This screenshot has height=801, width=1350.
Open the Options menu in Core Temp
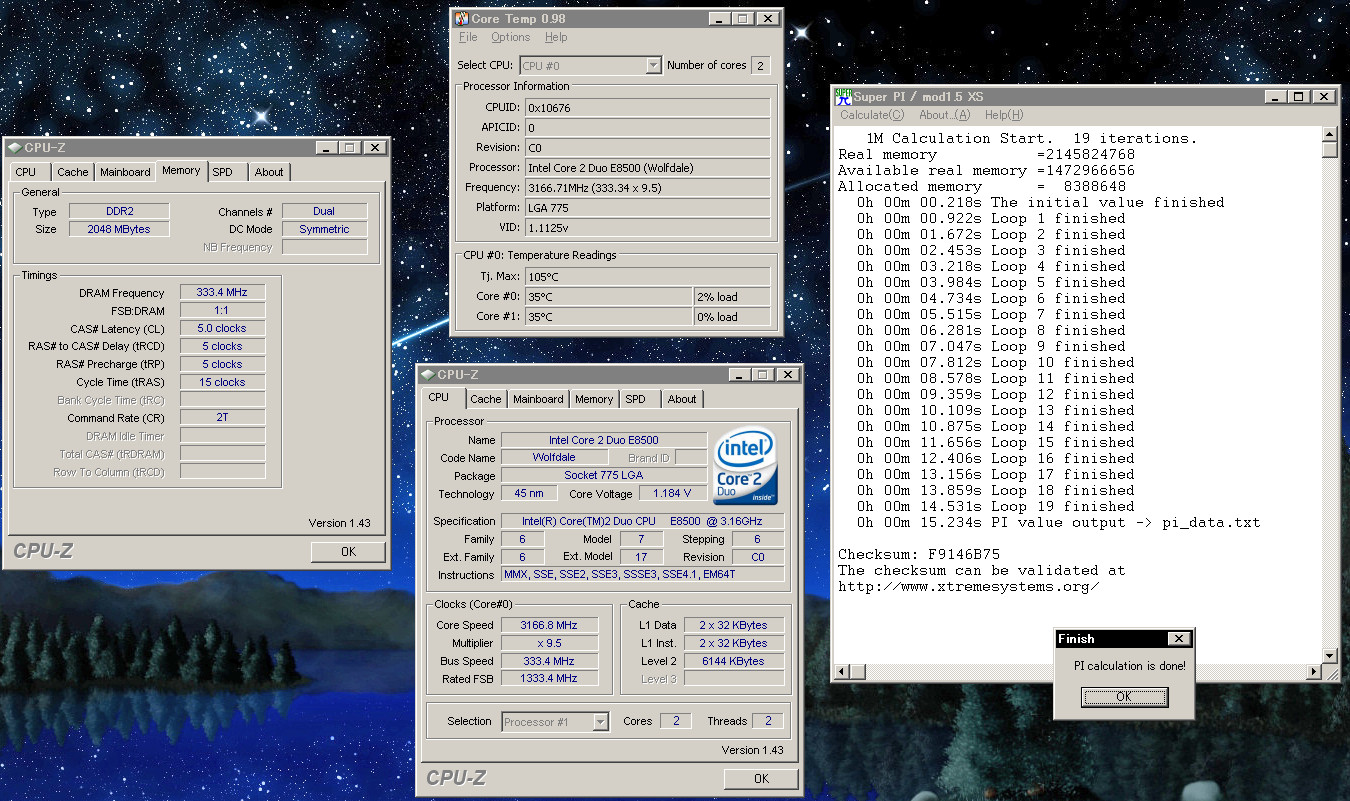tap(510, 37)
